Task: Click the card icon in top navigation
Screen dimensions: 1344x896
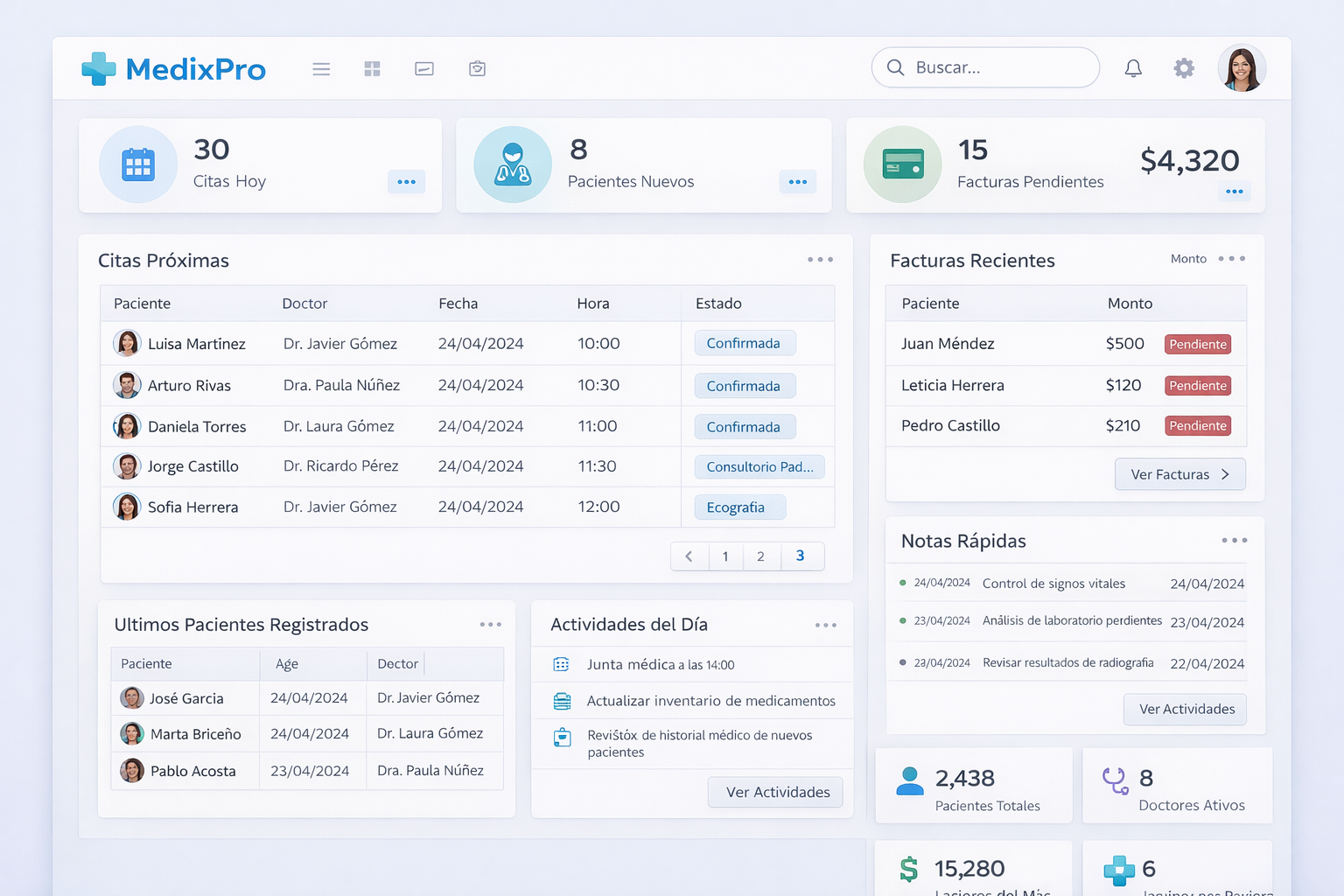Action: click(x=424, y=69)
